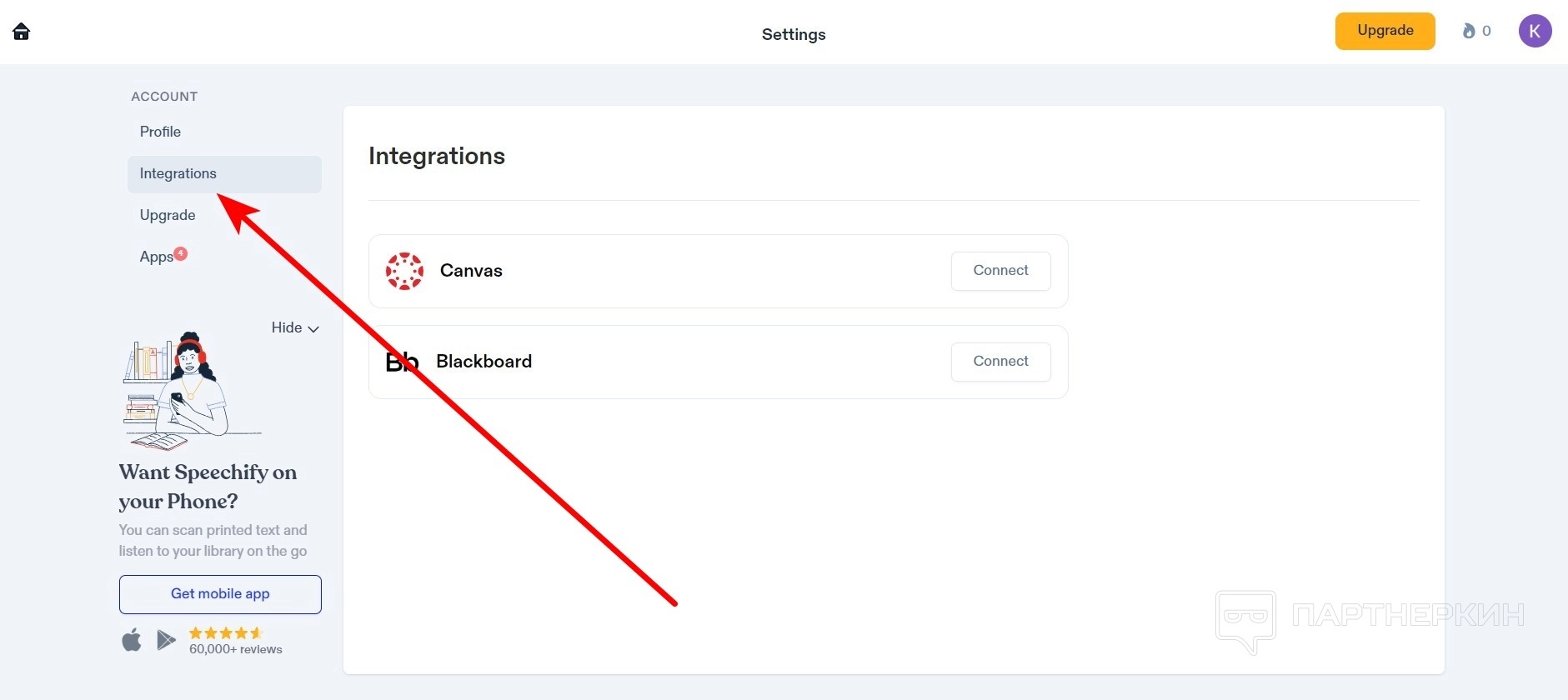Connect the Blackboard integration

coord(1000,362)
